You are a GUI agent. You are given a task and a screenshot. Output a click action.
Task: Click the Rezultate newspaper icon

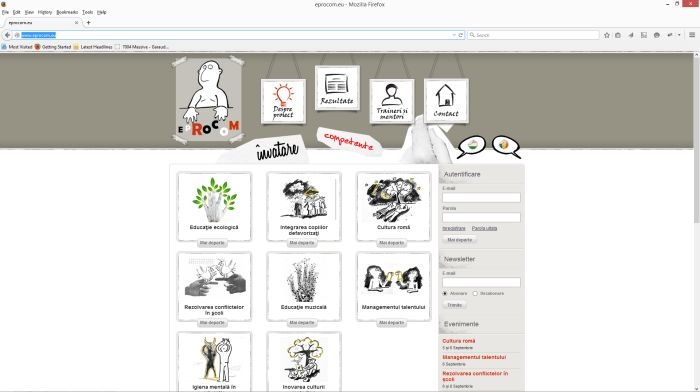click(337, 88)
